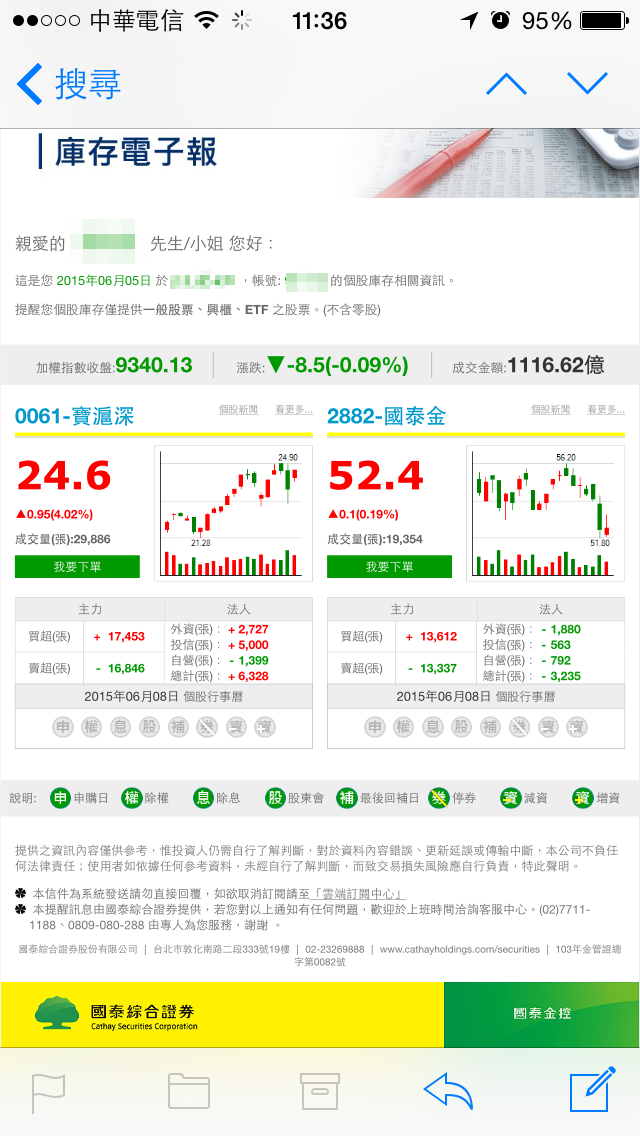Screen dimensions: 640x1136
Task: Tap 息 calendar icon for 2882-國泰金
Action: pyautogui.click(x=432, y=727)
